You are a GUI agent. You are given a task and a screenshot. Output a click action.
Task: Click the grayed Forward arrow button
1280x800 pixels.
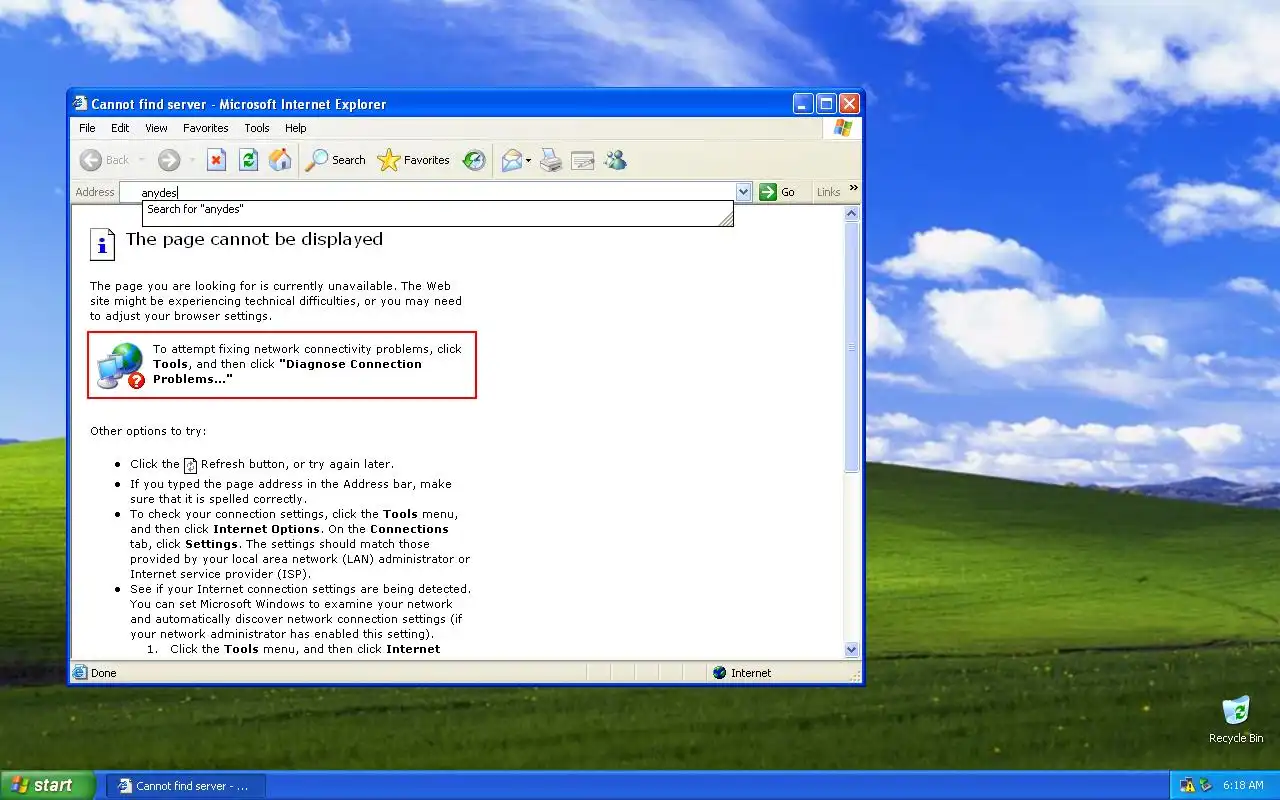(169, 160)
